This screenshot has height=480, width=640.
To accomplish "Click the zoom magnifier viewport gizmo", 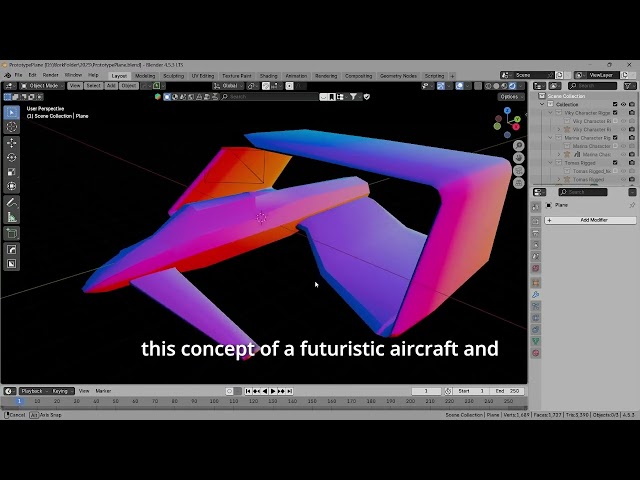I will [x=519, y=145].
